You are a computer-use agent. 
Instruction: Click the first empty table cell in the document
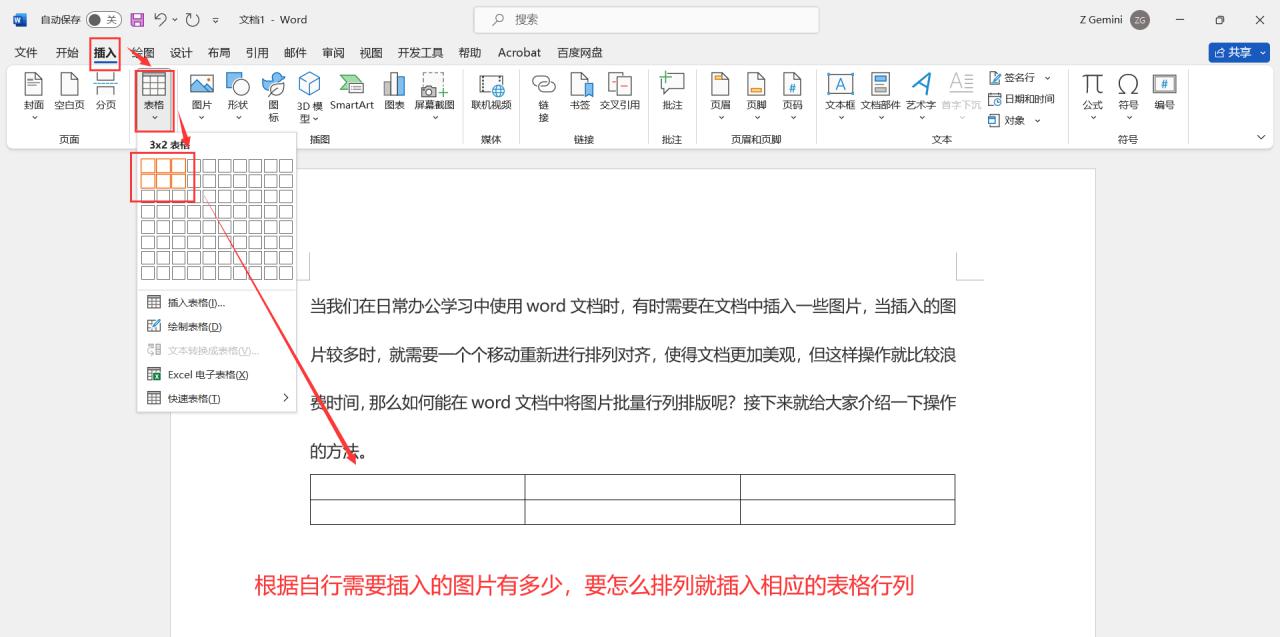(417, 487)
